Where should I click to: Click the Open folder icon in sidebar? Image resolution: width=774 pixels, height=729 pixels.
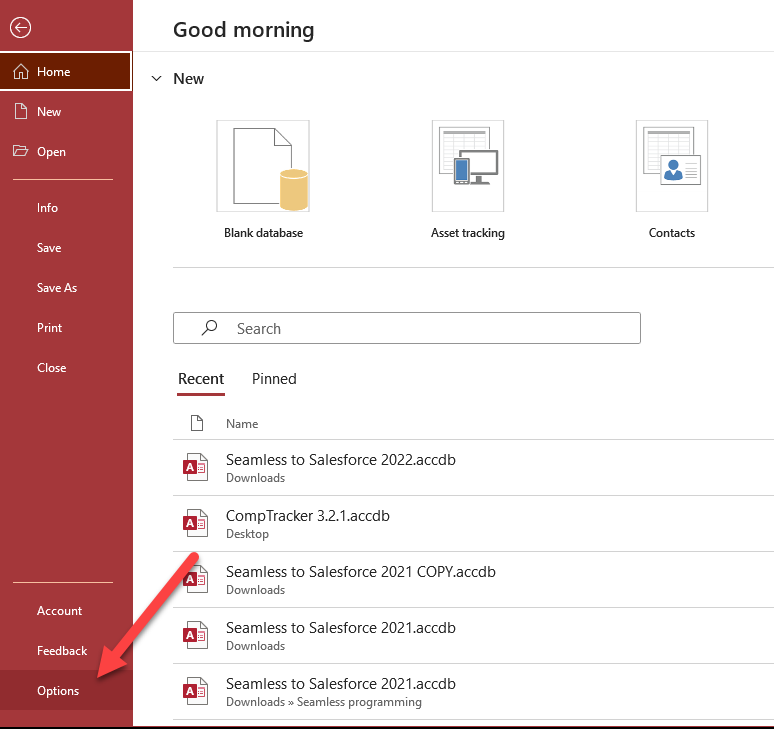click(x=20, y=152)
